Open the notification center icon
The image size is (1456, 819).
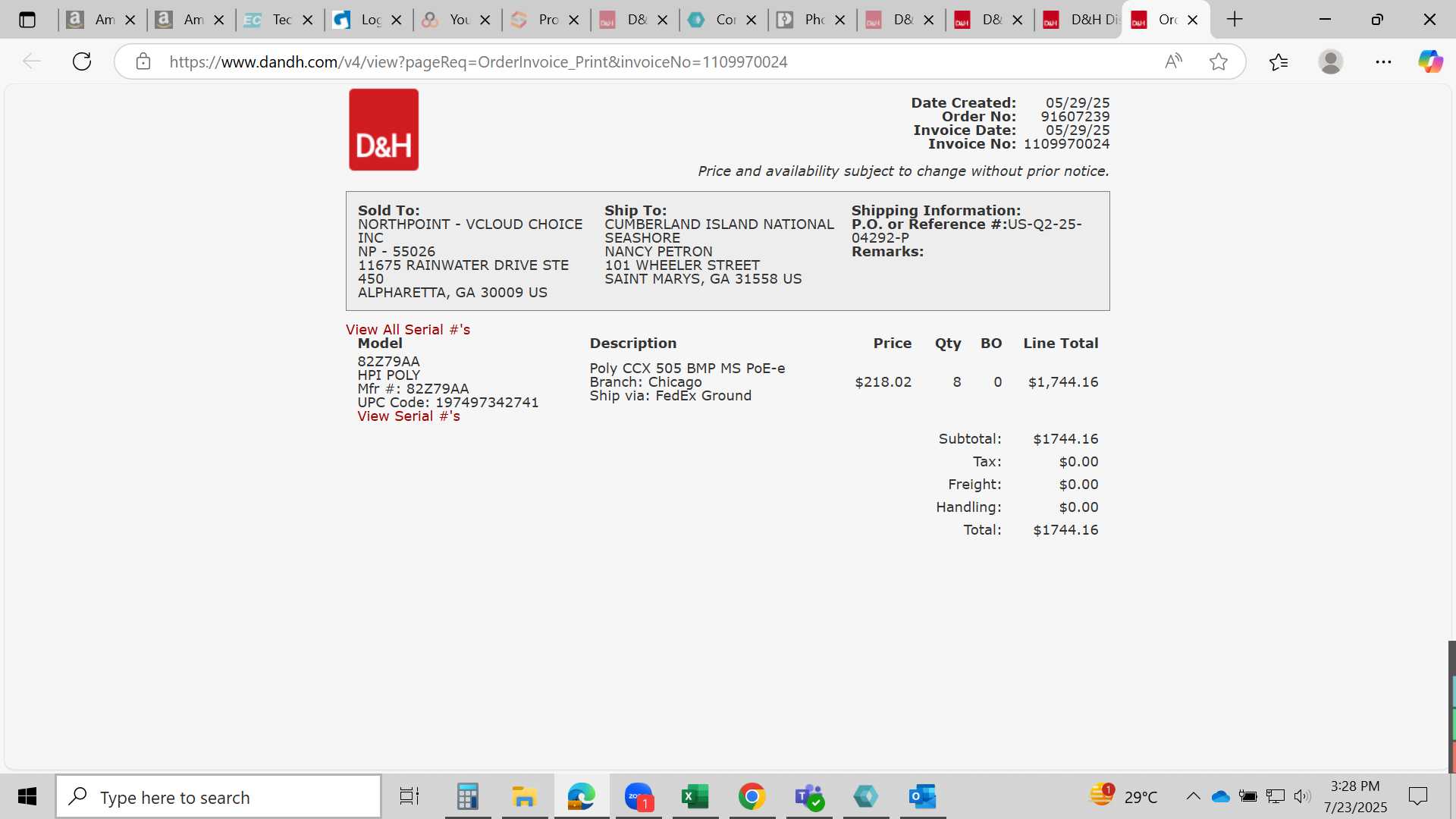click(x=1417, y=796)
